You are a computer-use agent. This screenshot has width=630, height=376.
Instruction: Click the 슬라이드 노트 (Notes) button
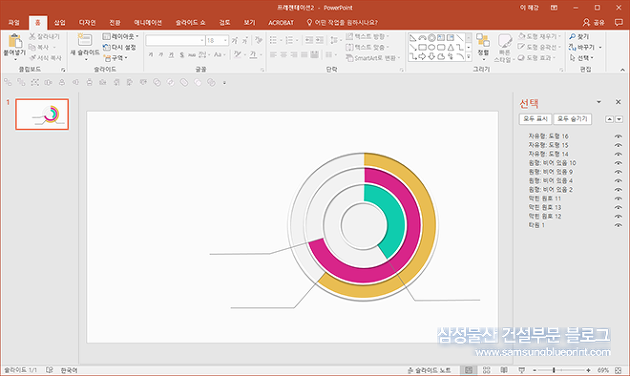(429, 370)
